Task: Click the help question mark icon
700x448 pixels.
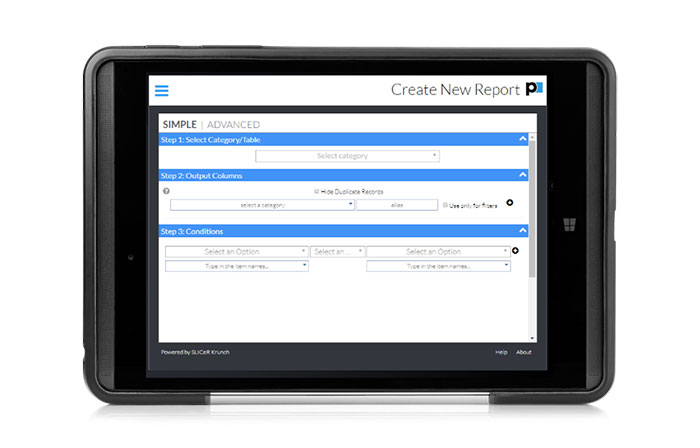Action: [166, 191]
